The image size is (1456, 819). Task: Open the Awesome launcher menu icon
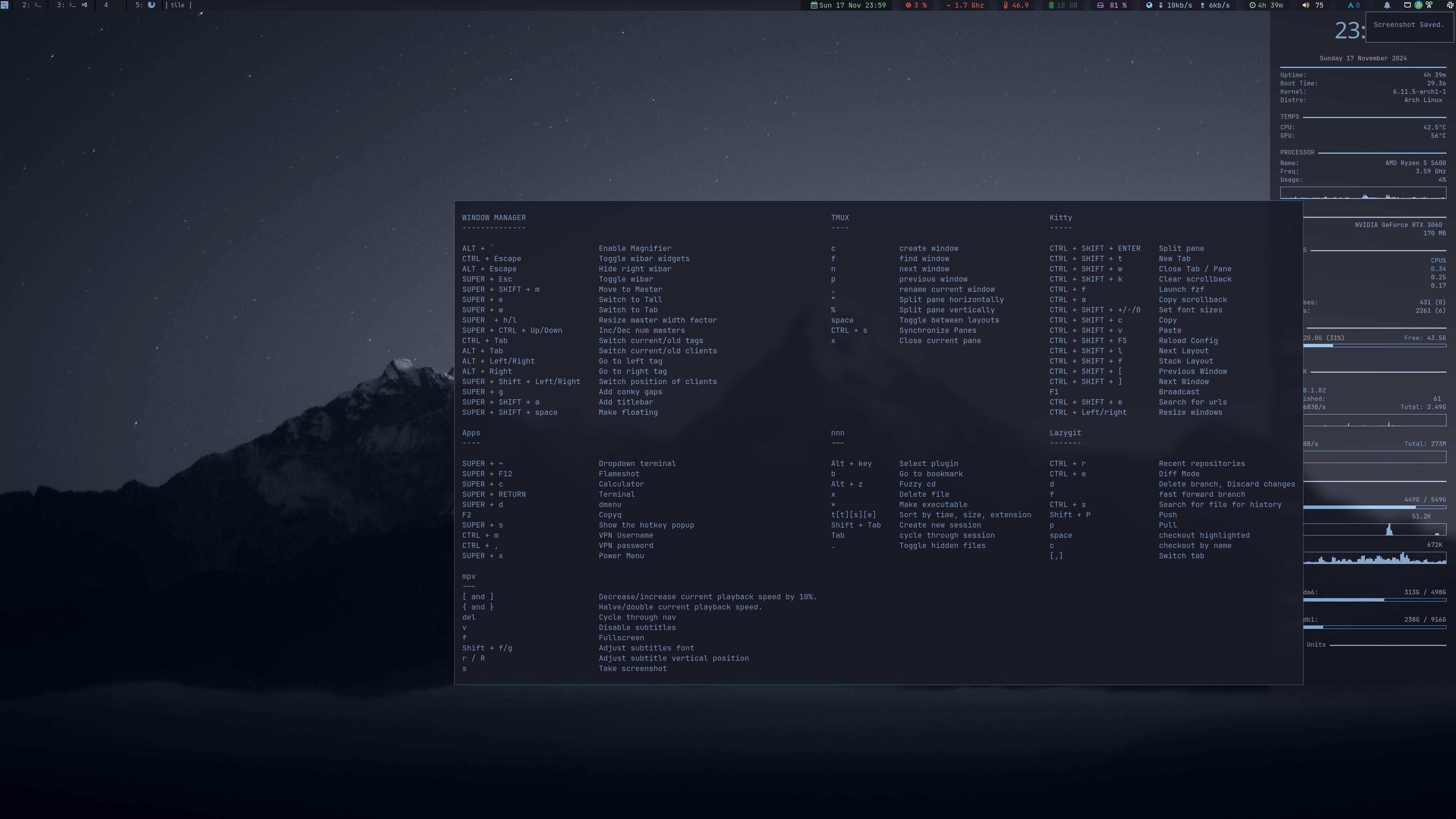[x=5, y=5]
